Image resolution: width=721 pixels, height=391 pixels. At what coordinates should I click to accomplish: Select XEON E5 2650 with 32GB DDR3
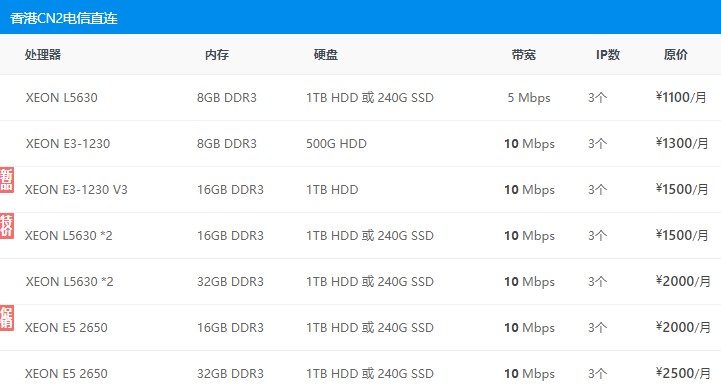(360, 371)
